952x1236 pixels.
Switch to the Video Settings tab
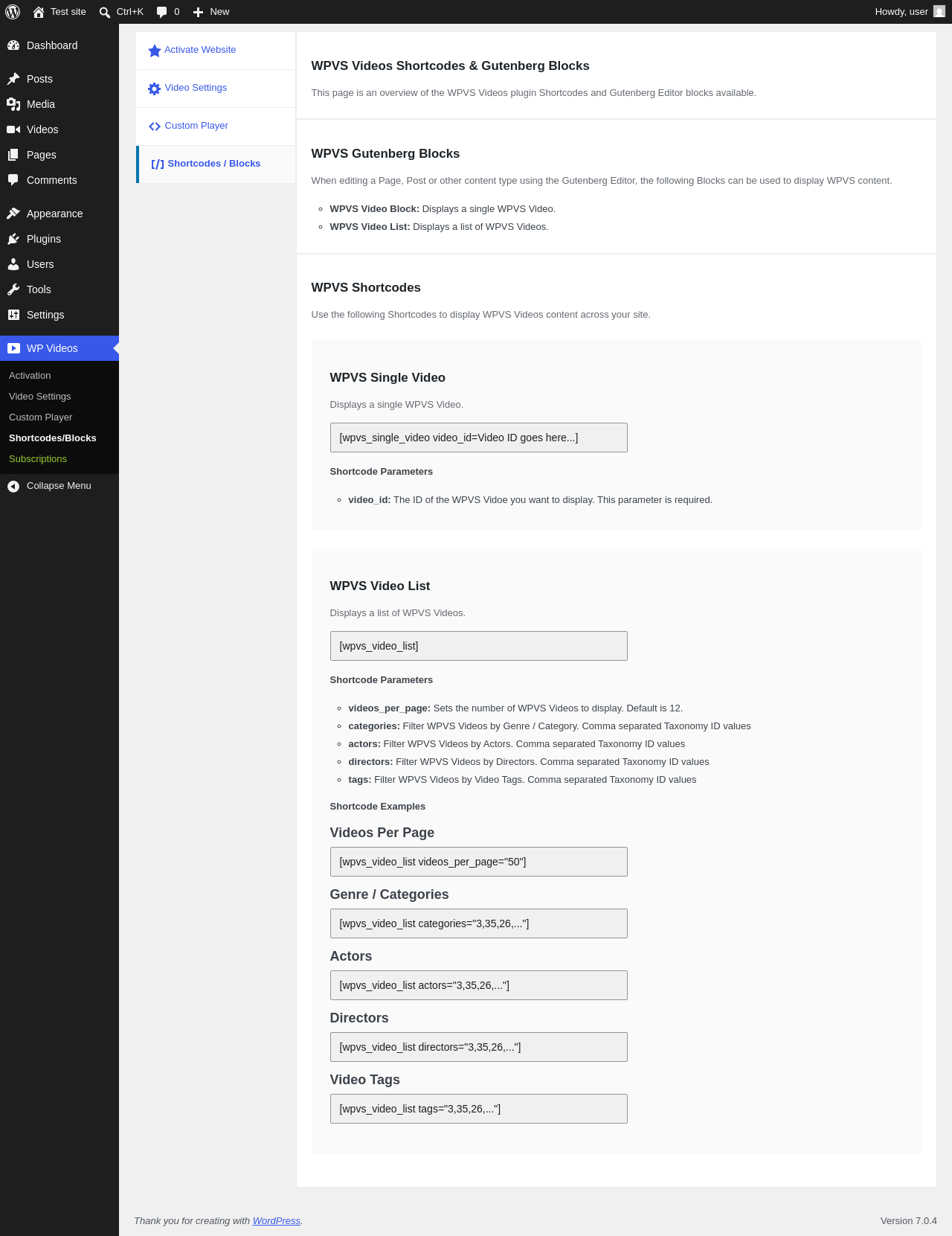[x=216, y=89]
